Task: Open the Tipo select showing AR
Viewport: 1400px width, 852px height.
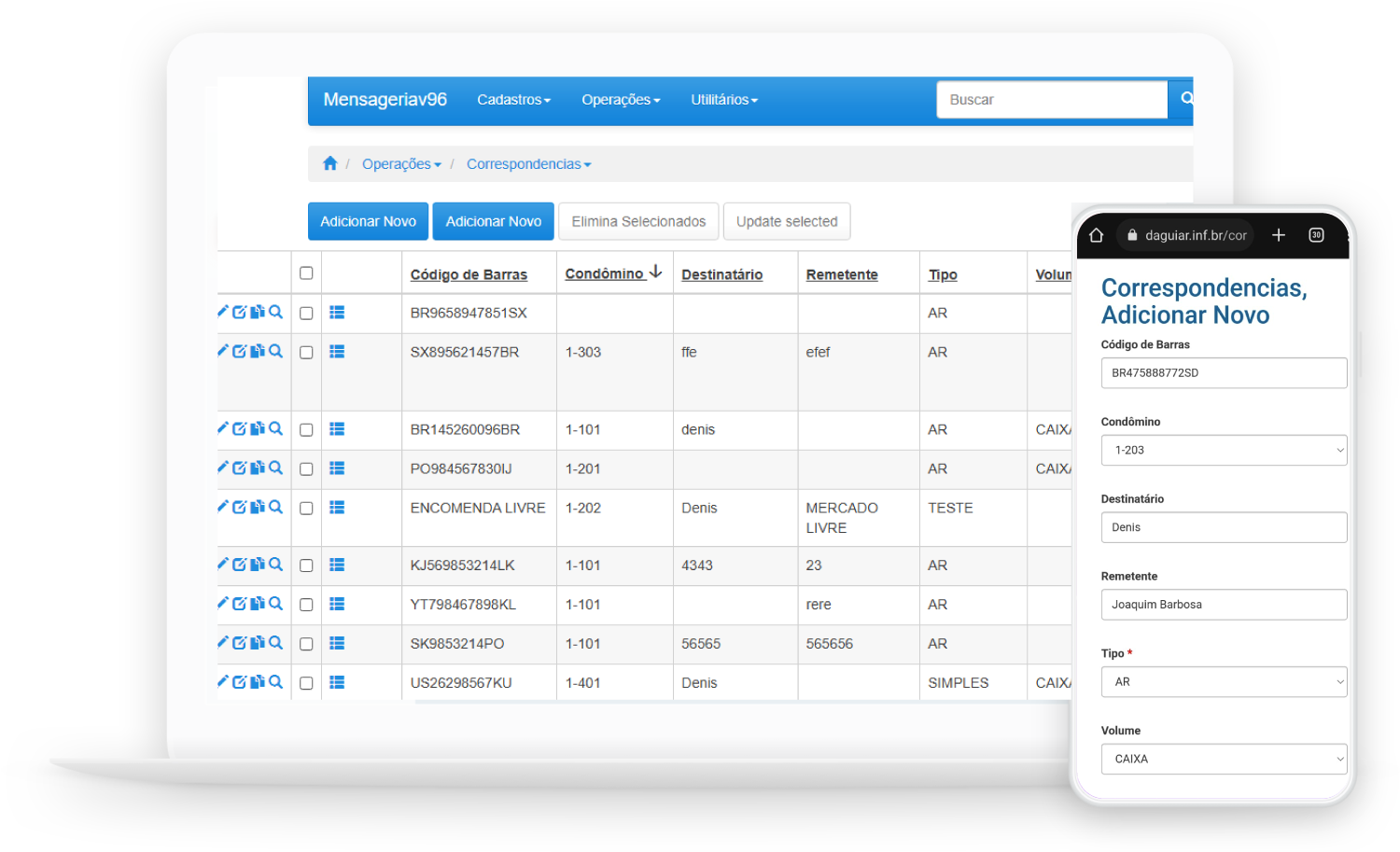Action: point(1224,682)
